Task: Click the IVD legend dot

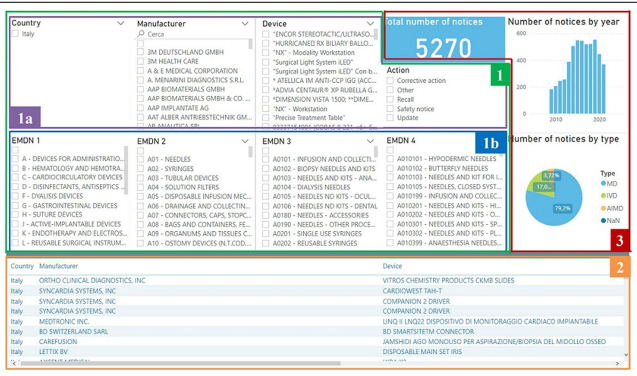Action: [603, 196]
